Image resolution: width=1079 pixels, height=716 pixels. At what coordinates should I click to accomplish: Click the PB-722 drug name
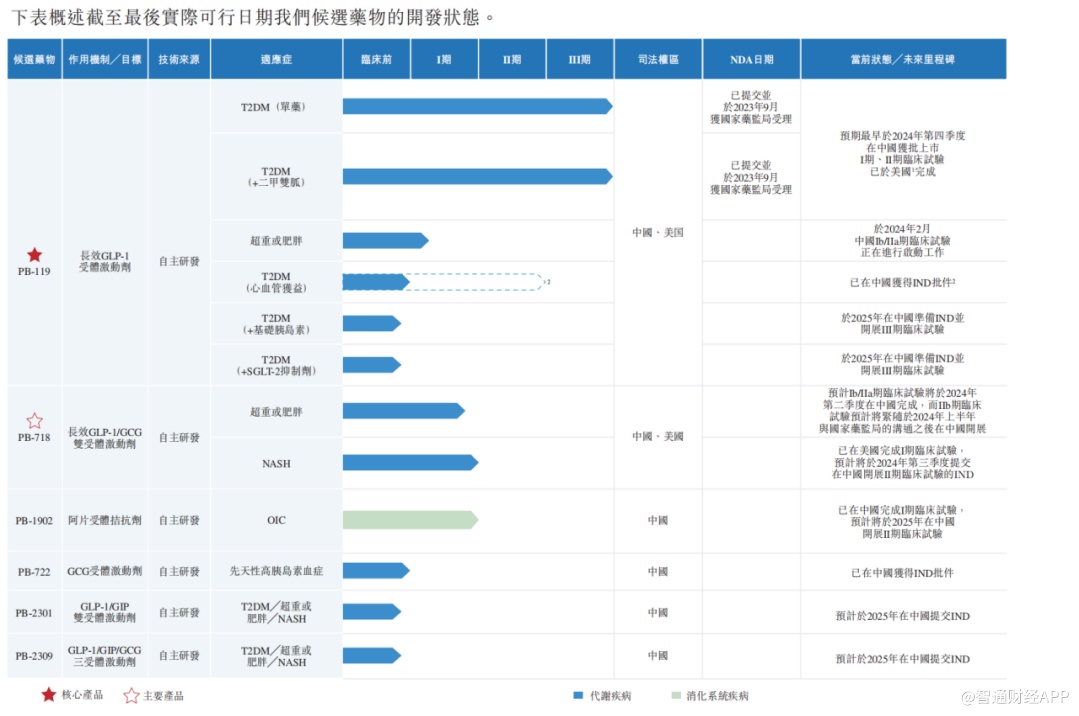(34, 571)
